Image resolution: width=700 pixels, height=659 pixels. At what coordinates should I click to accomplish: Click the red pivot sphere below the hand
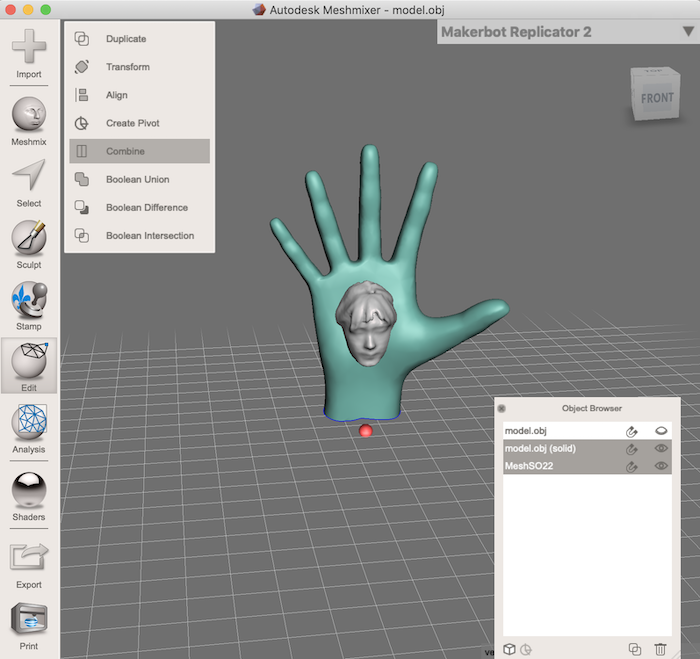(x=366, y=430)
